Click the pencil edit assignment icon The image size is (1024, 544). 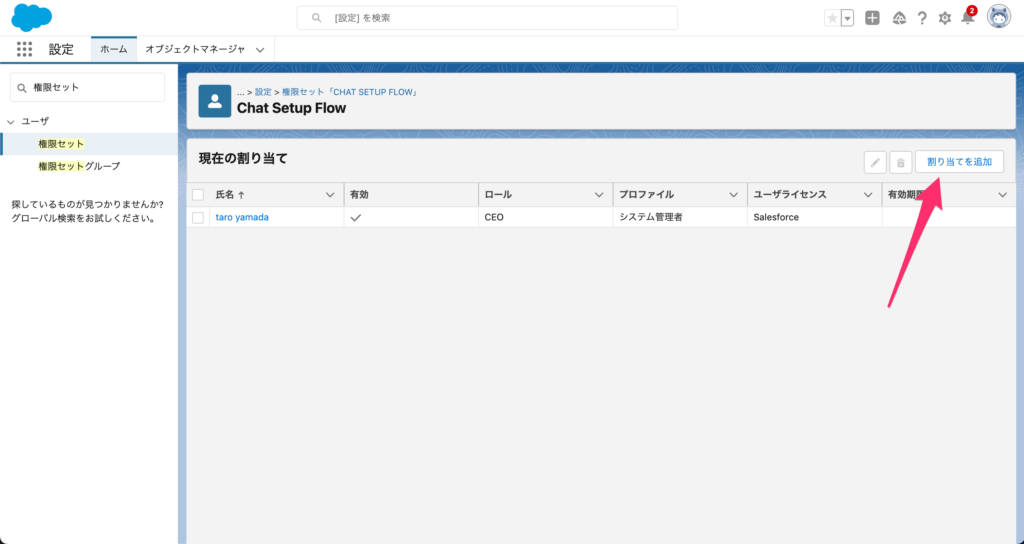[x=875, y=163]
